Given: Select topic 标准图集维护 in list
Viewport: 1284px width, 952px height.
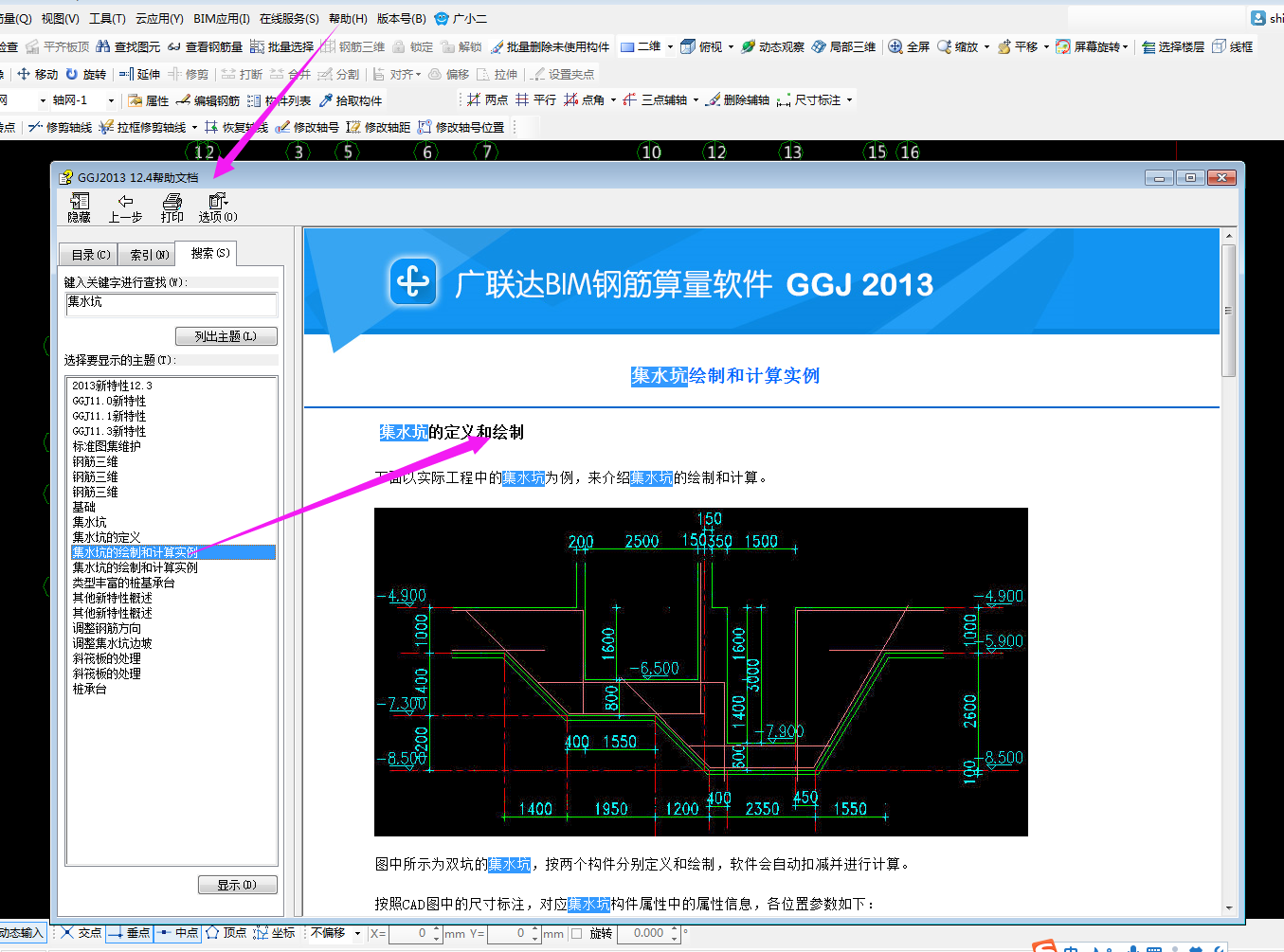Looking at the screenshot, I should tap(106, 446).
